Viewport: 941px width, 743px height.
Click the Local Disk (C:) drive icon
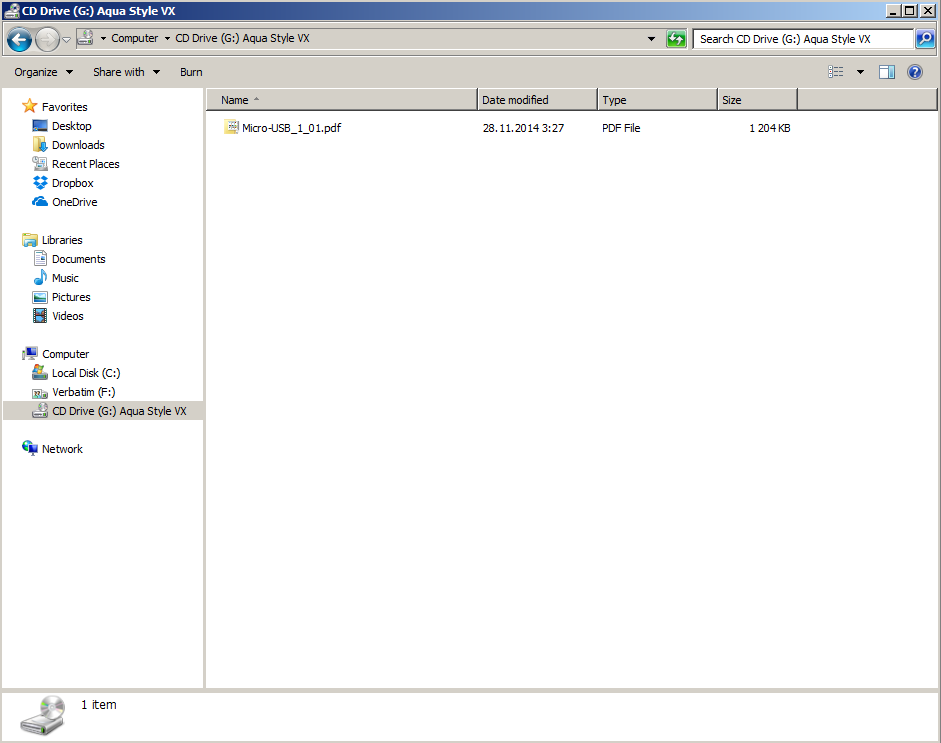pyautogui.click(x=40, y=372)
